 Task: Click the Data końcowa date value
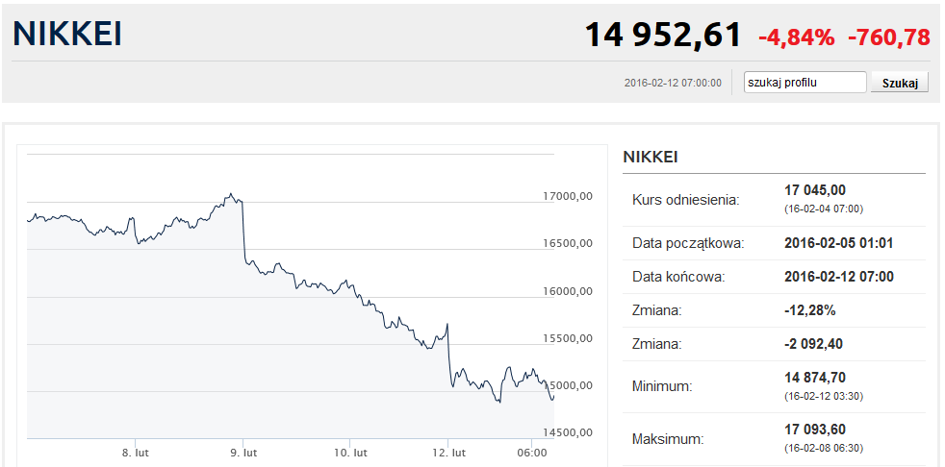840,277
